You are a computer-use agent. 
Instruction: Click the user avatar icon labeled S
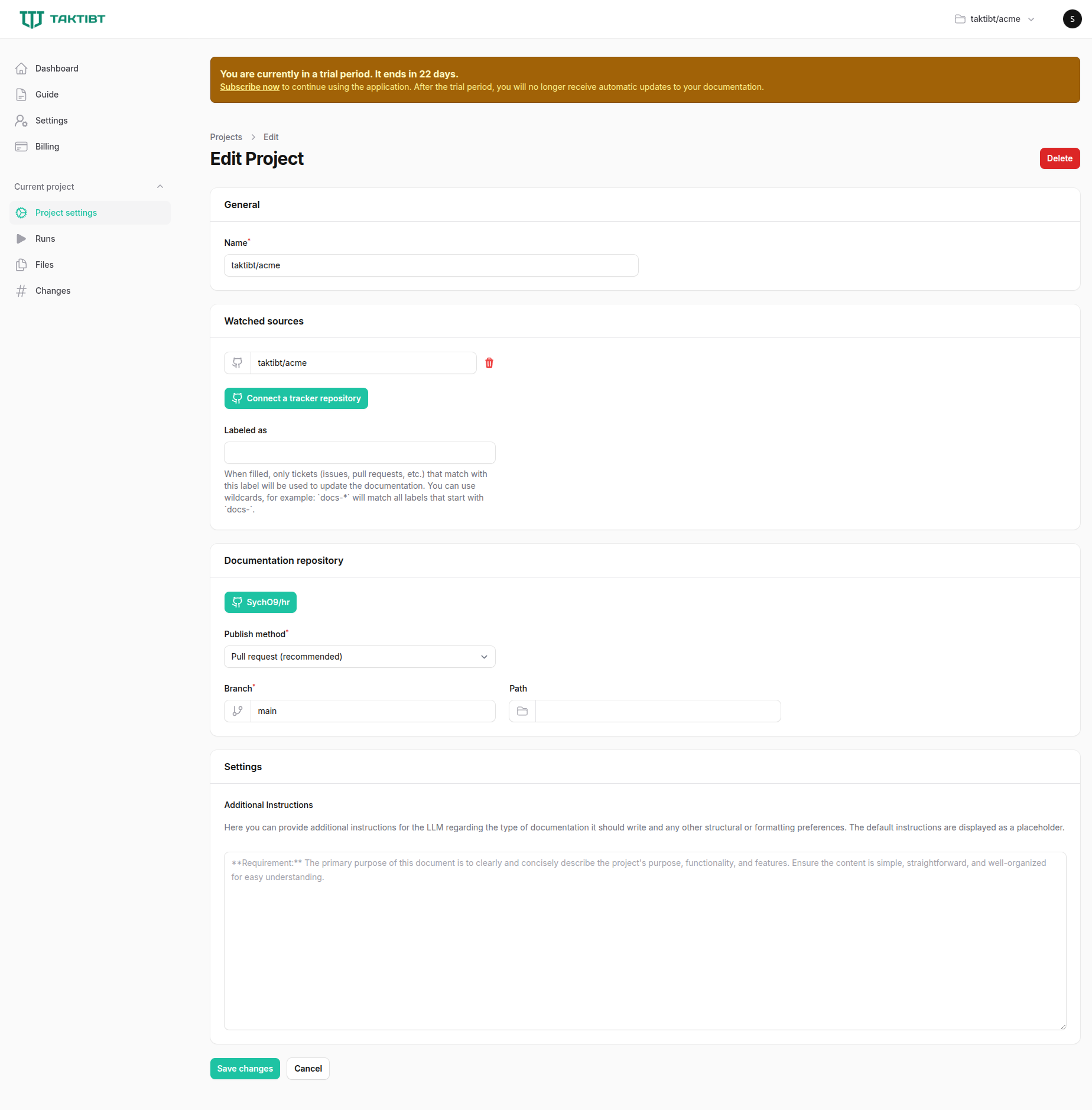point(1072,19)
